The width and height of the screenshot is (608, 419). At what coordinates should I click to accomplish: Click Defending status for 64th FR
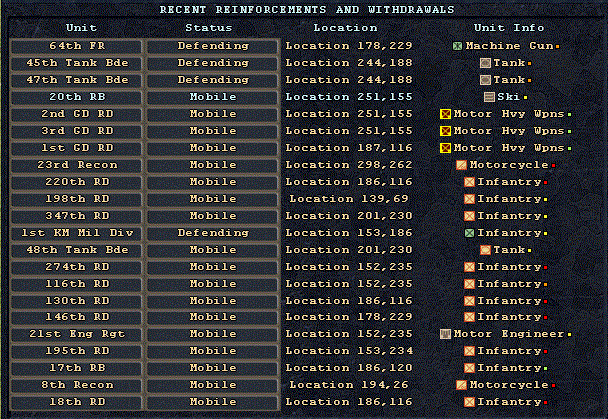pyautogui.click(x=212, y=46)
